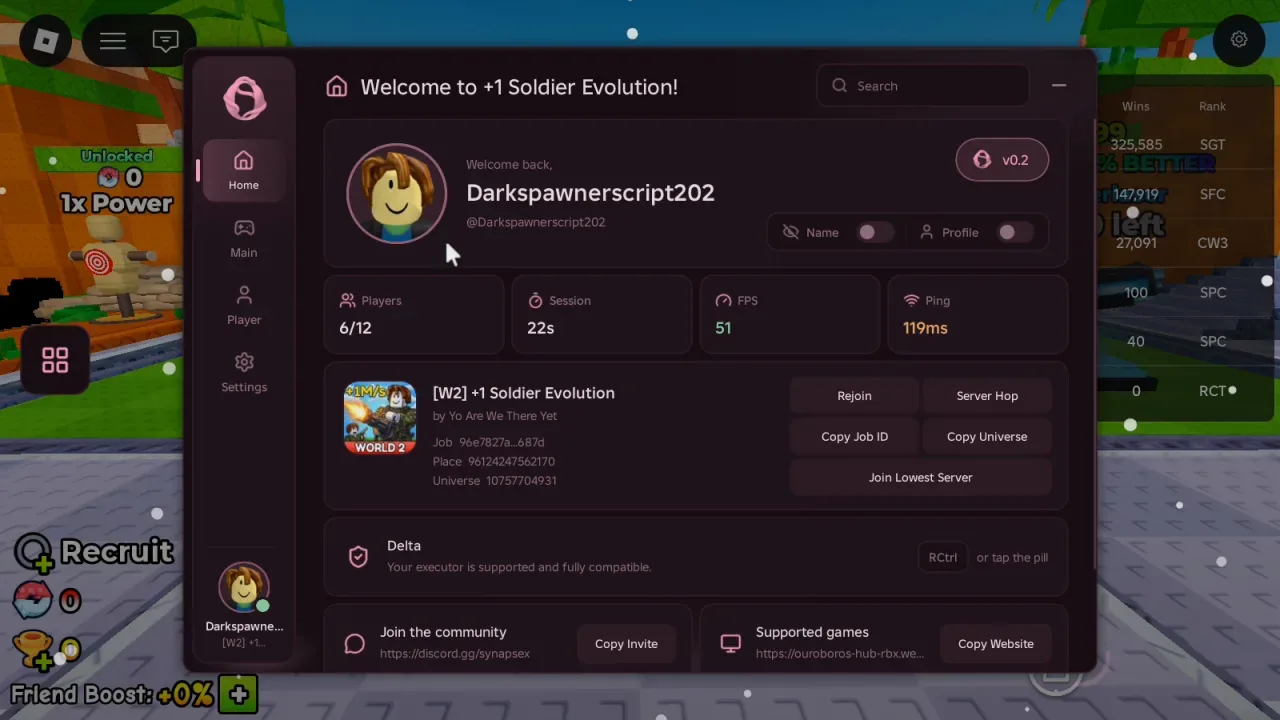Click the sidebar avatar for Darkspawne...
Screen dimensions: 1280x720
point(244,588)
